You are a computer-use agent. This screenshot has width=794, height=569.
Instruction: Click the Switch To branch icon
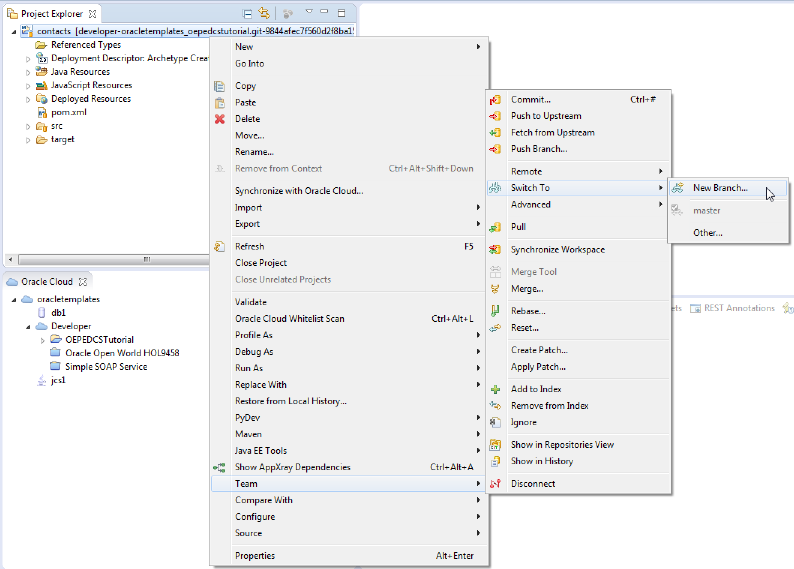(495, 188)
